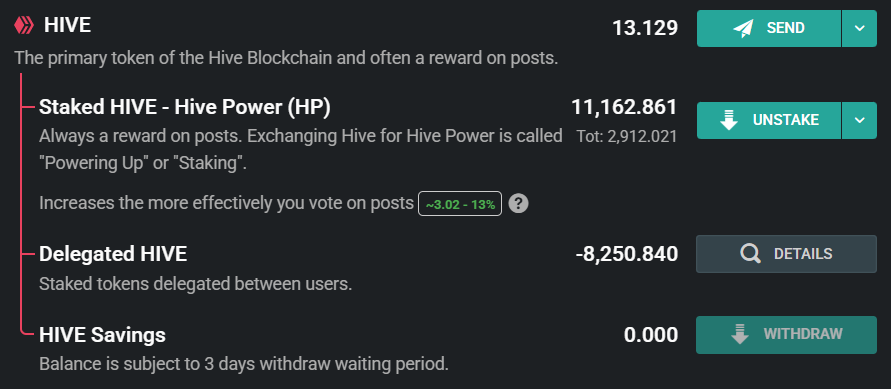Open delegated HIVE DETAILS button
The height and width of the screenshot is (389, 891).
786,254
